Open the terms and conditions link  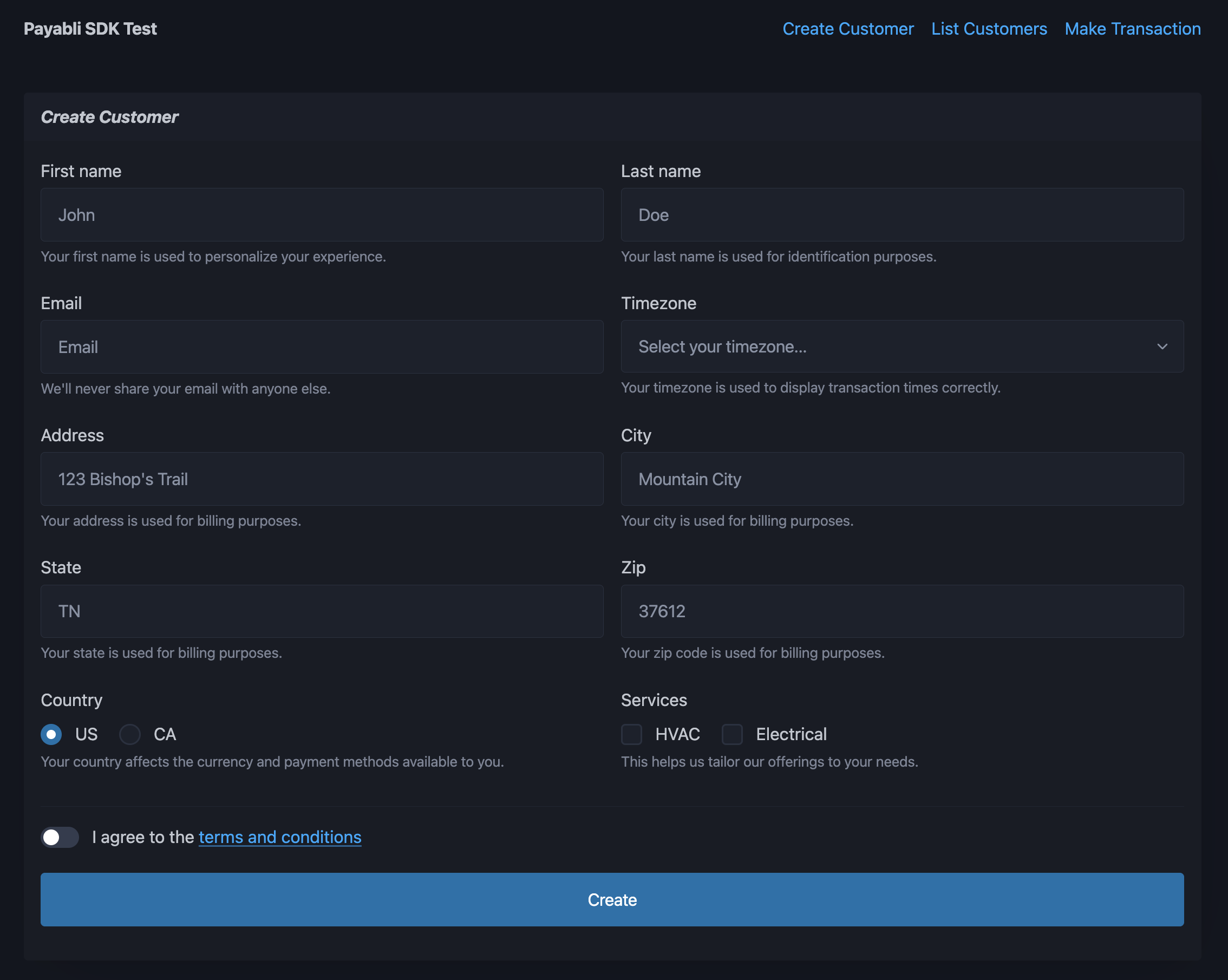[280, 837]
